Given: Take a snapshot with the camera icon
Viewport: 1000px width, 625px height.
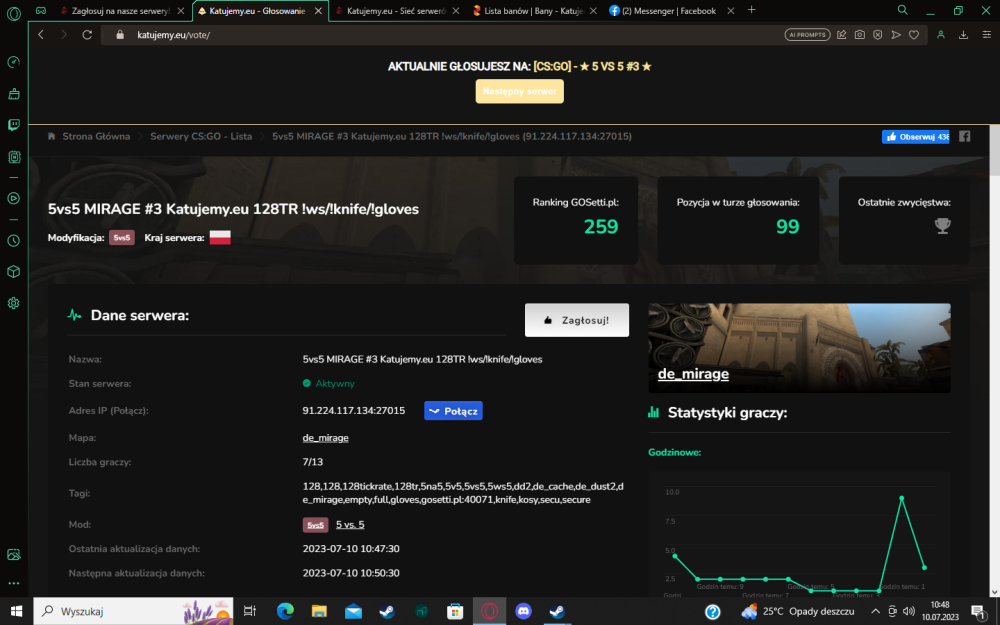Looking at the screenshot, I should [860, 34].
